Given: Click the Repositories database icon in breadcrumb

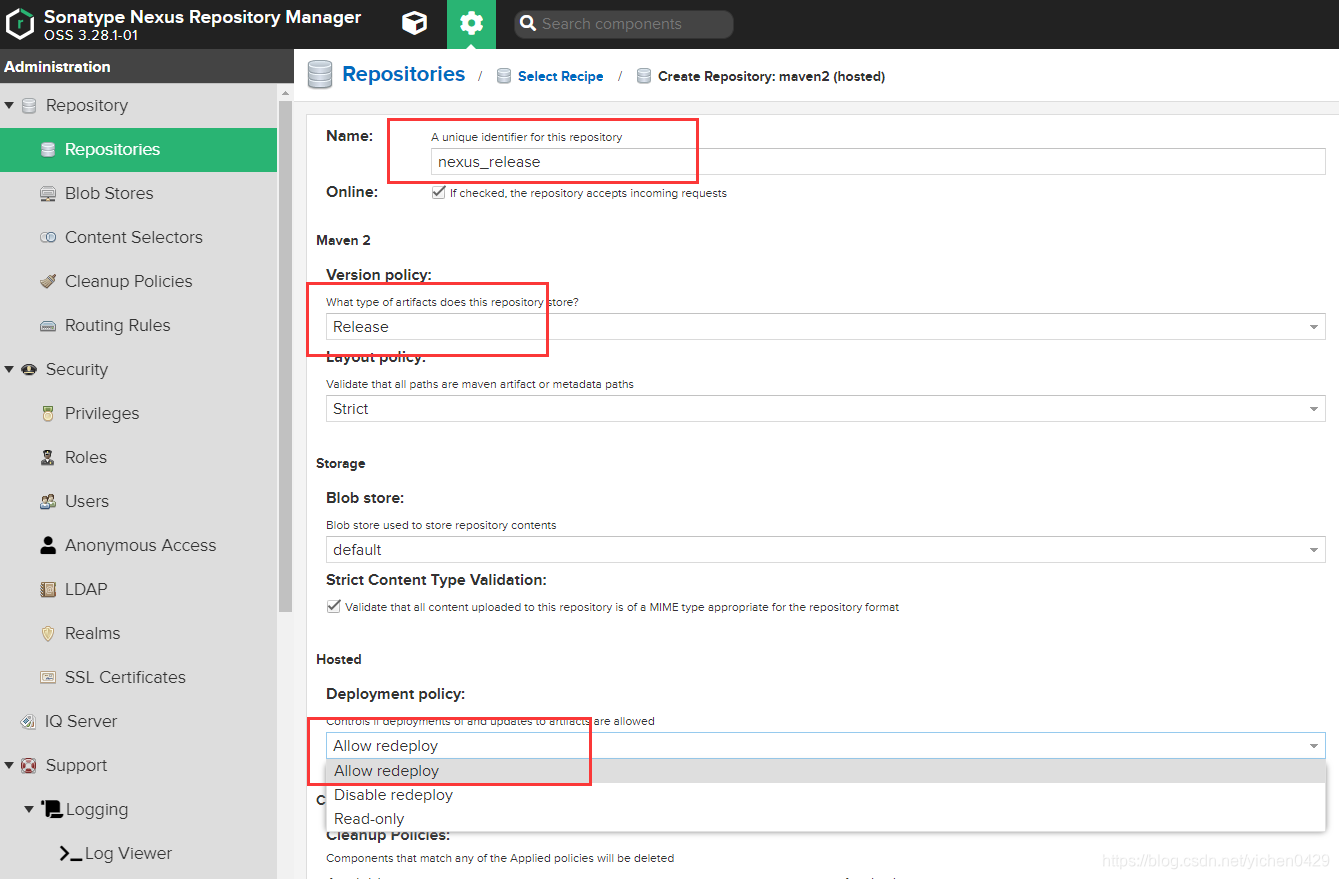Looking at the screenshot, I should tap(320, 75).
